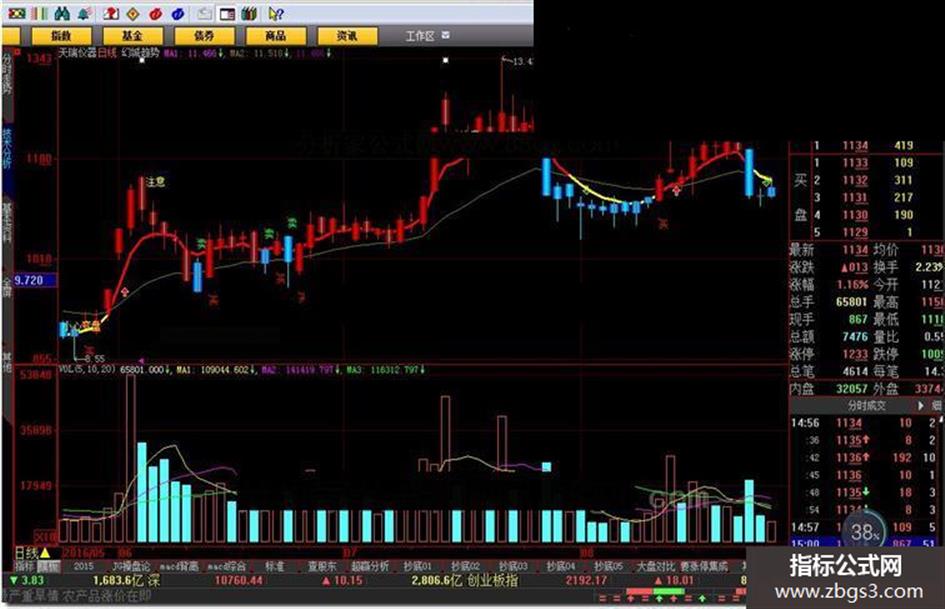Open the 资讯 category button
The width and height of the screenshot is (945, 609).
point(347,36)
